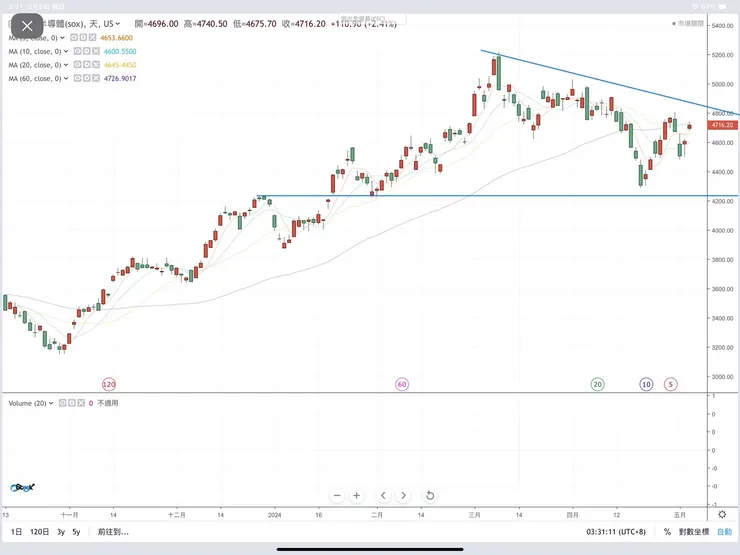The width and height of the screenshot is (740, 555).
Task: Expand the MA (5, close, 0) indicator chevron
Action: 62,37
